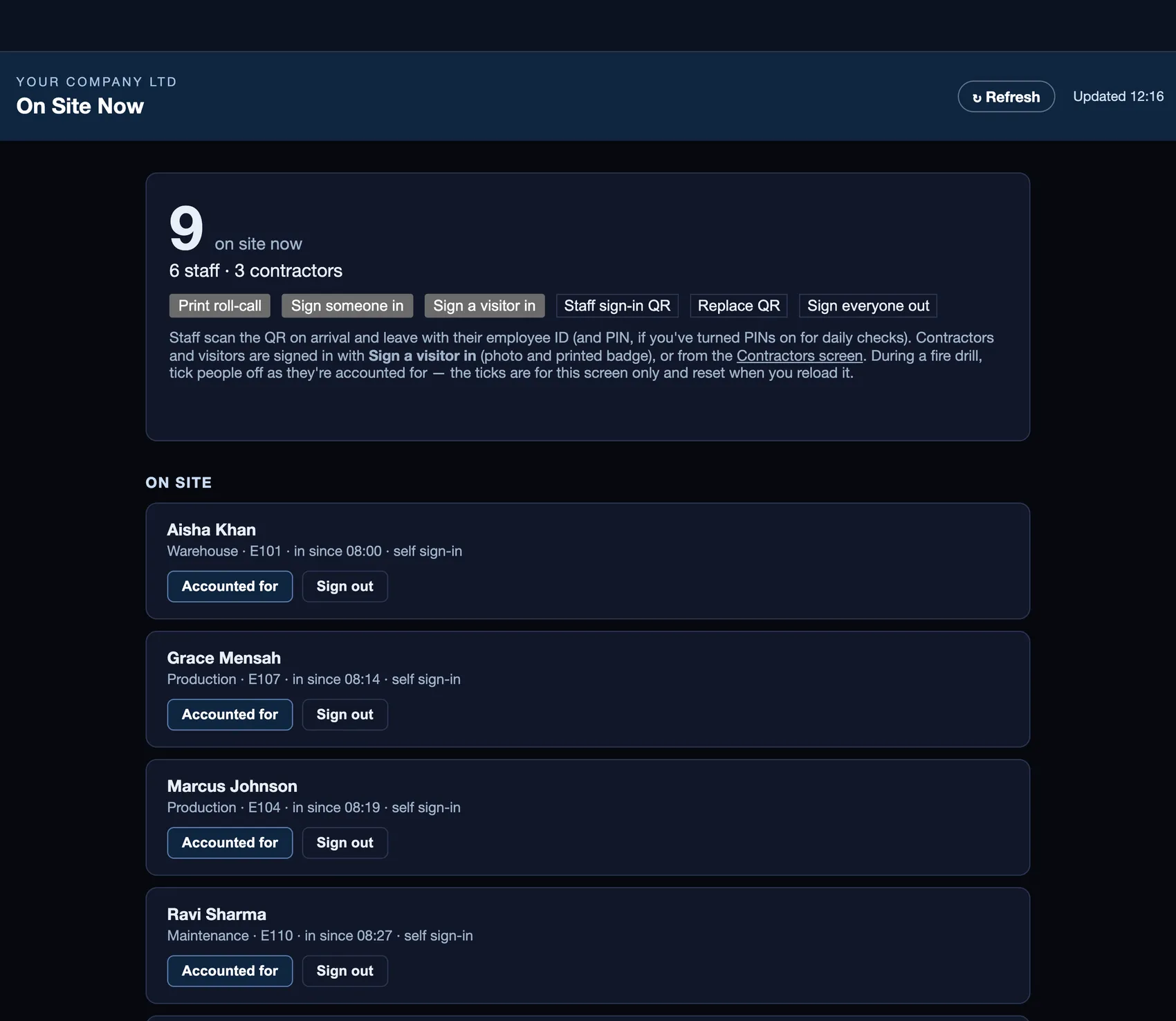Click the large 9 on-site count

point(186,228)
